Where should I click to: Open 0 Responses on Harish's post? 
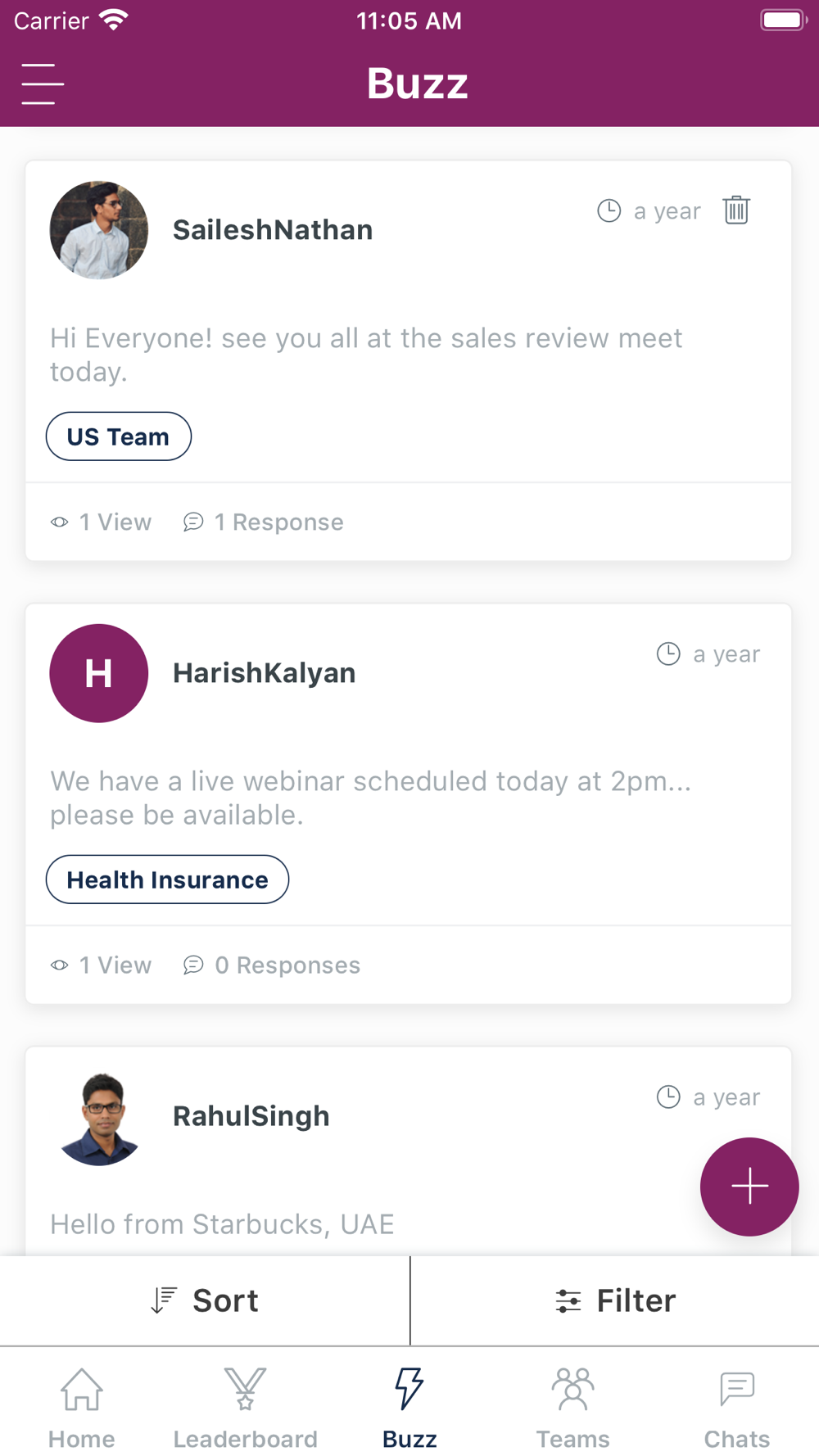click(x=271, y=965)
